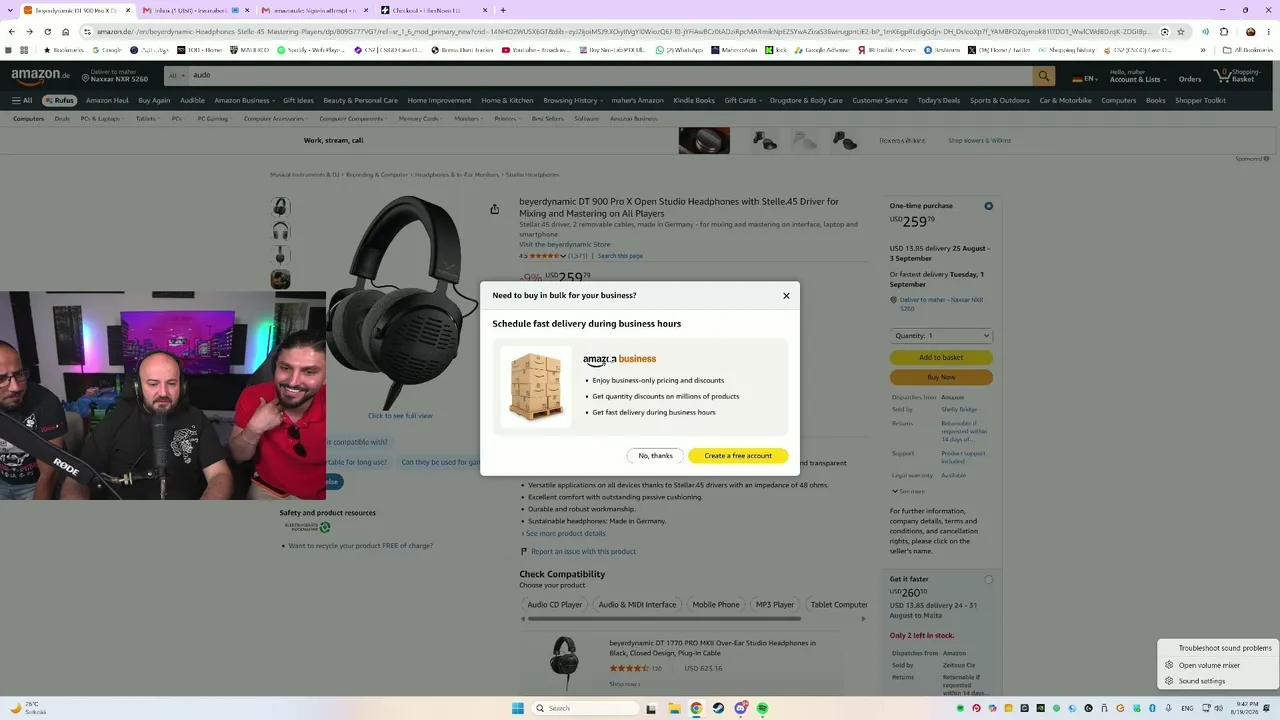Screen dimensions: 1280x720
Task: Click 'Report an issue with this product'
Action: click(x=583, y=552)
